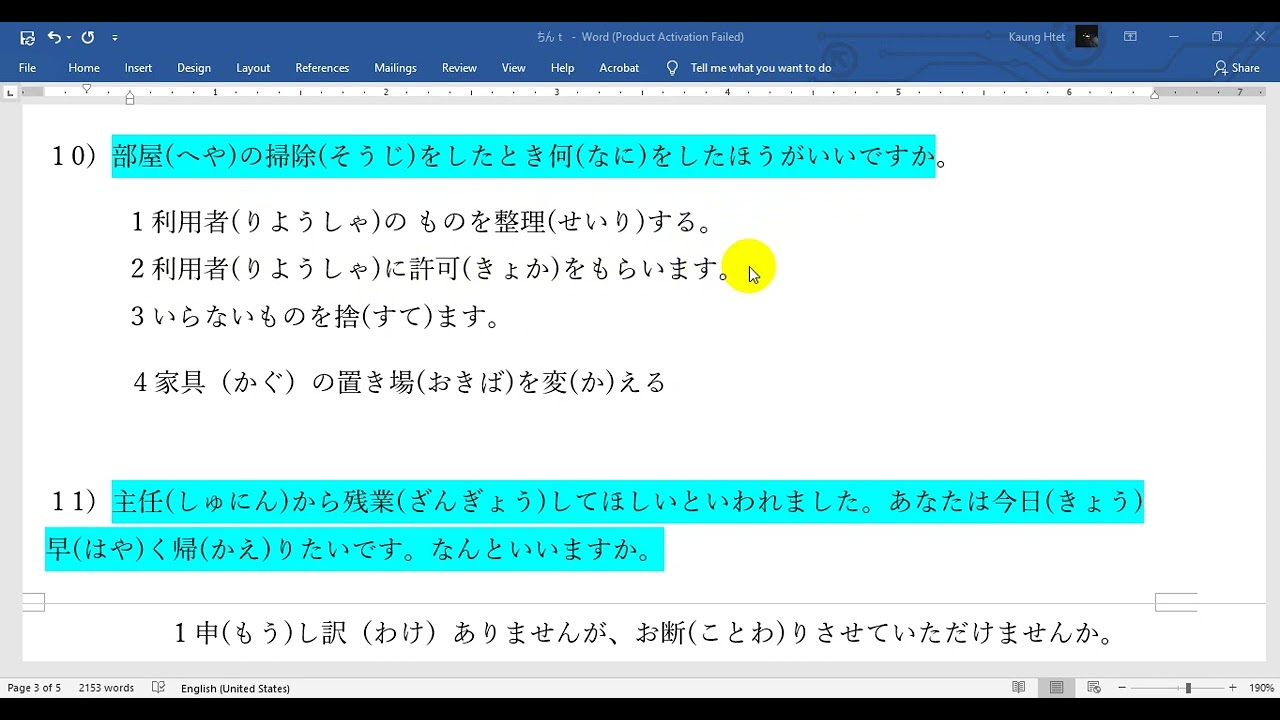The height and width of the screenshot is (720, 1280).
Task: Click the proofing check icon in status bar
Action: coord(158,688)
